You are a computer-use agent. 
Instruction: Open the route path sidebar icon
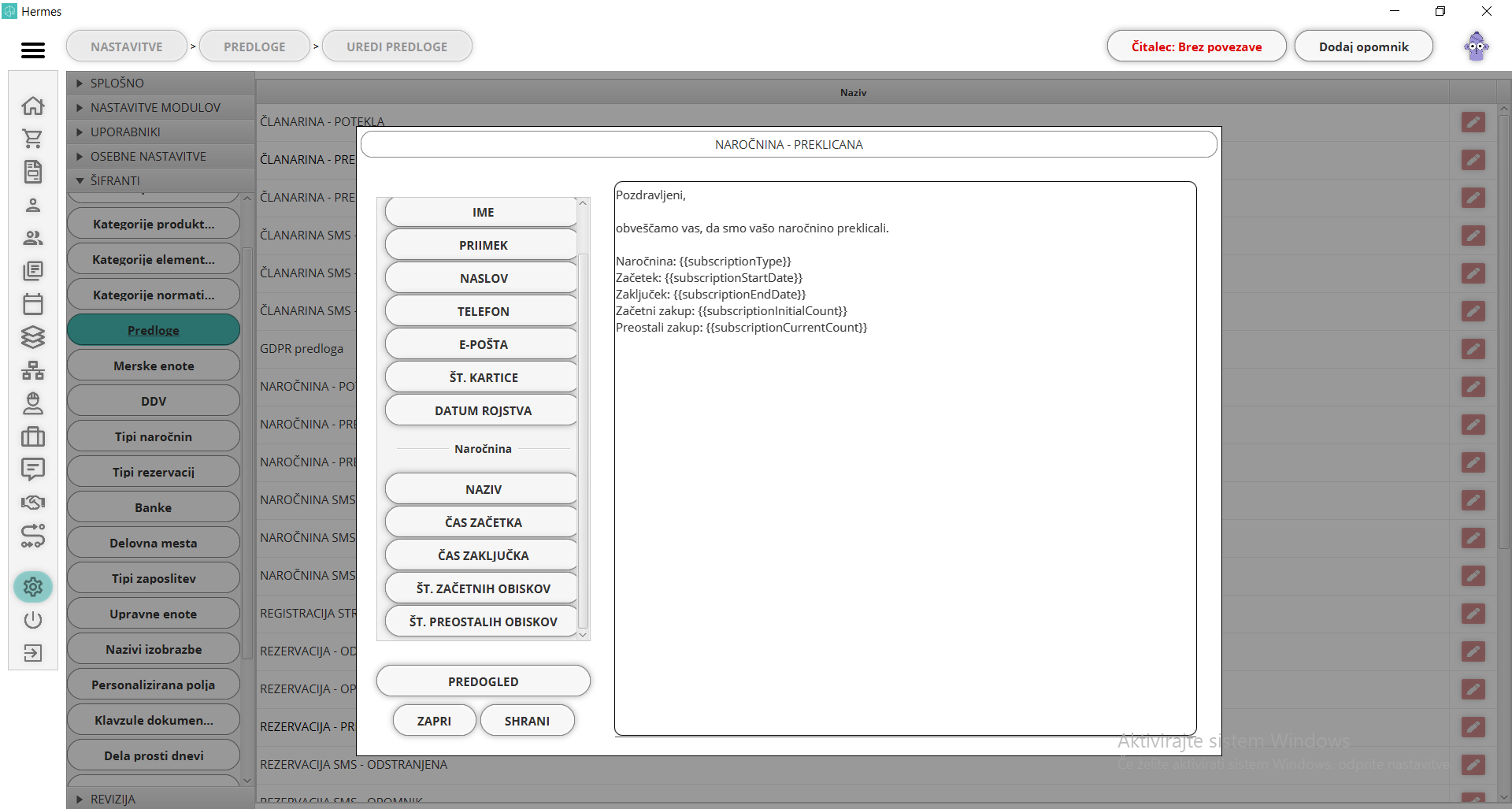coord(32,536)
